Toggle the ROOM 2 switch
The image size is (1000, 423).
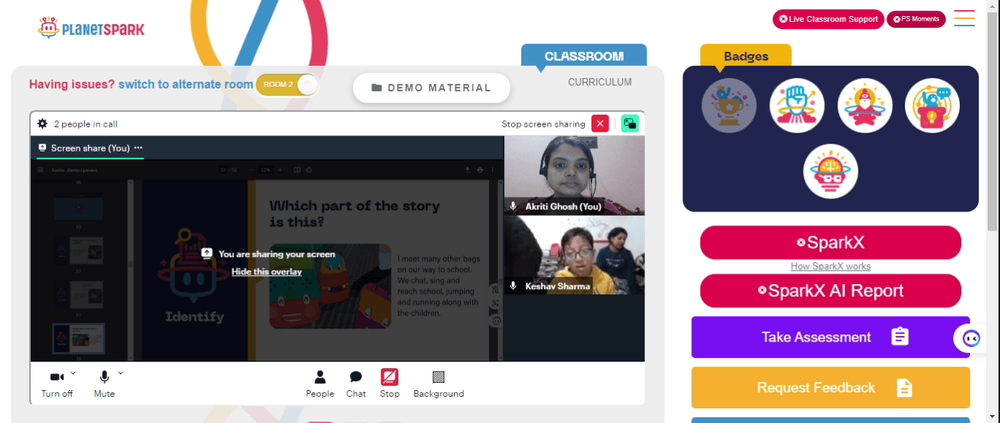click(x=286, y=85)
